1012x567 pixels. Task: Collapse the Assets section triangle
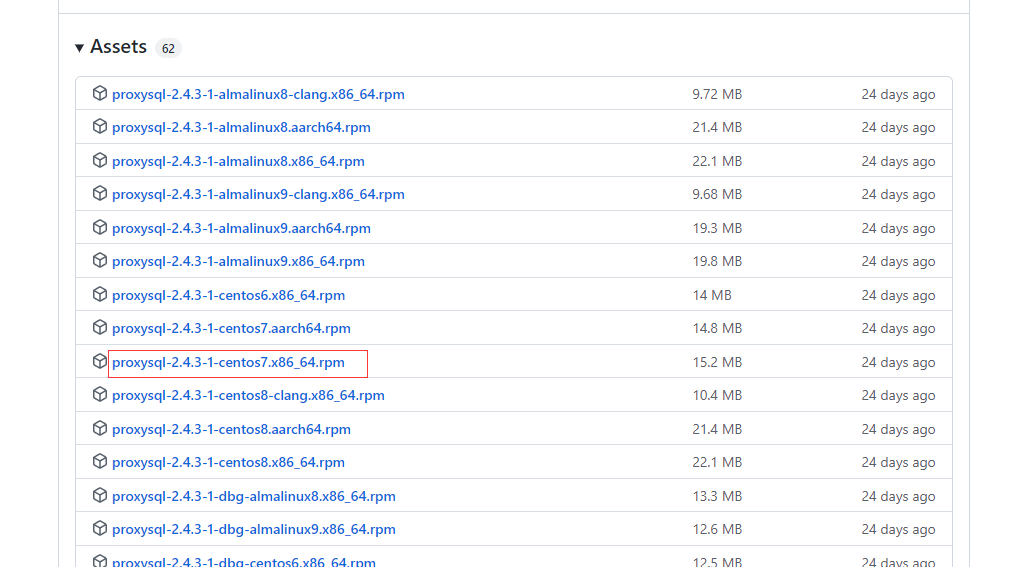pyautogui.click(x=79, y=48)
